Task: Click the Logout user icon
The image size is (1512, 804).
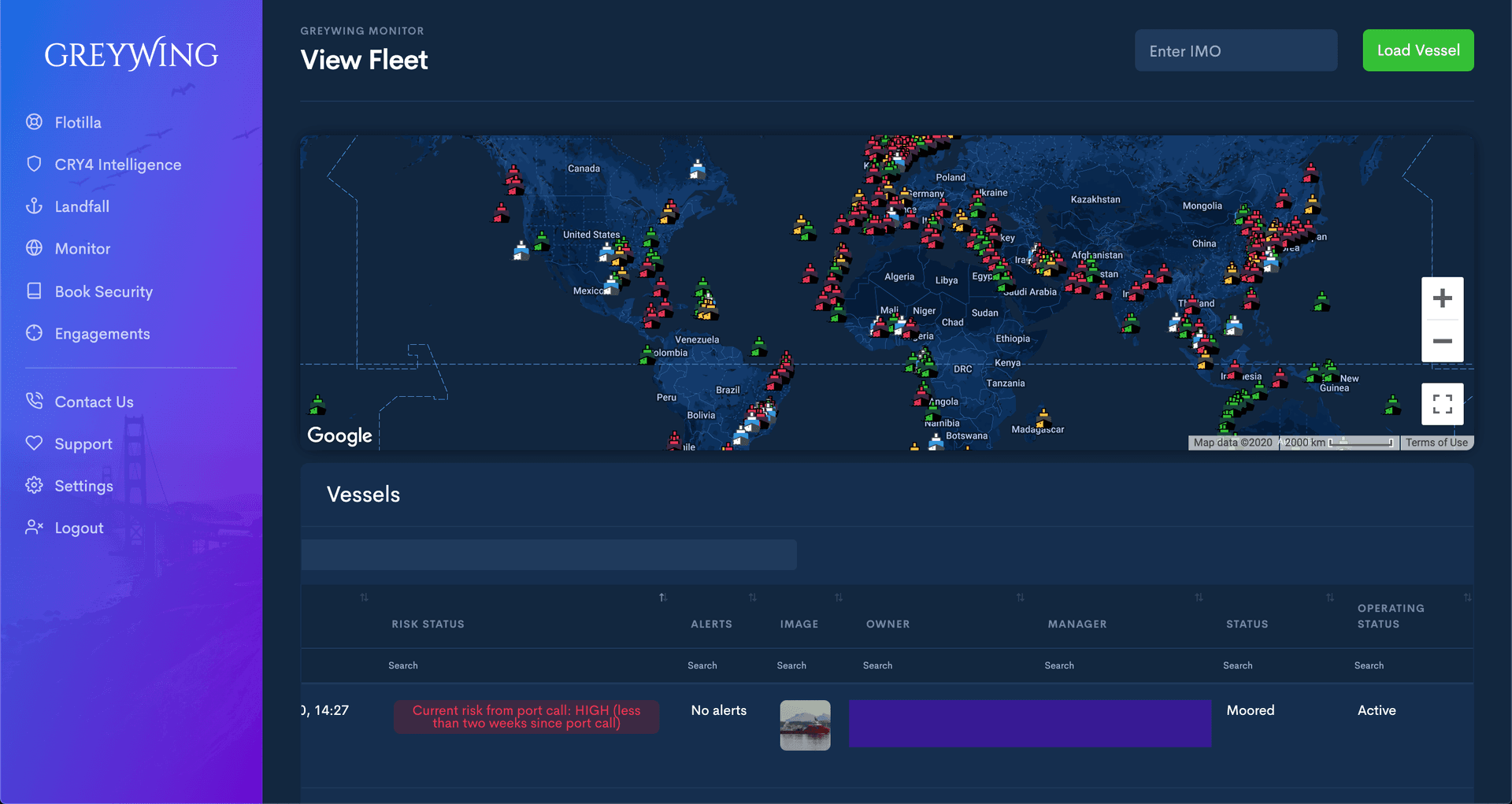Action: [x=34, y=528]
